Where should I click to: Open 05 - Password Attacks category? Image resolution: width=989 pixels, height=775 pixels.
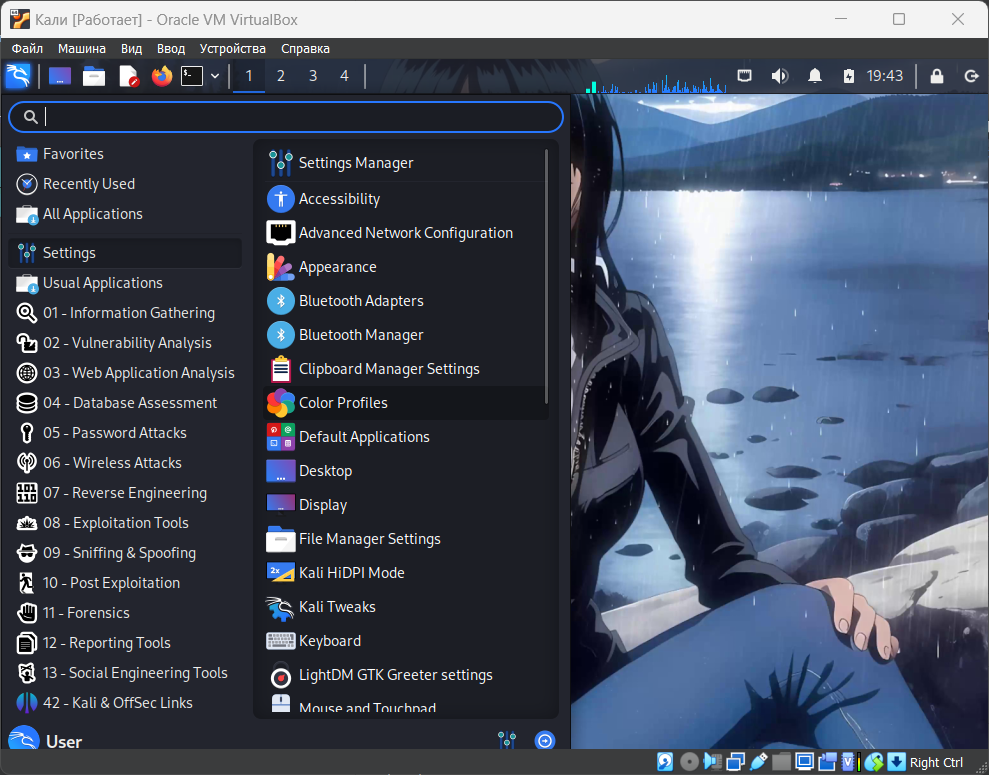click(x=126, y=433)
